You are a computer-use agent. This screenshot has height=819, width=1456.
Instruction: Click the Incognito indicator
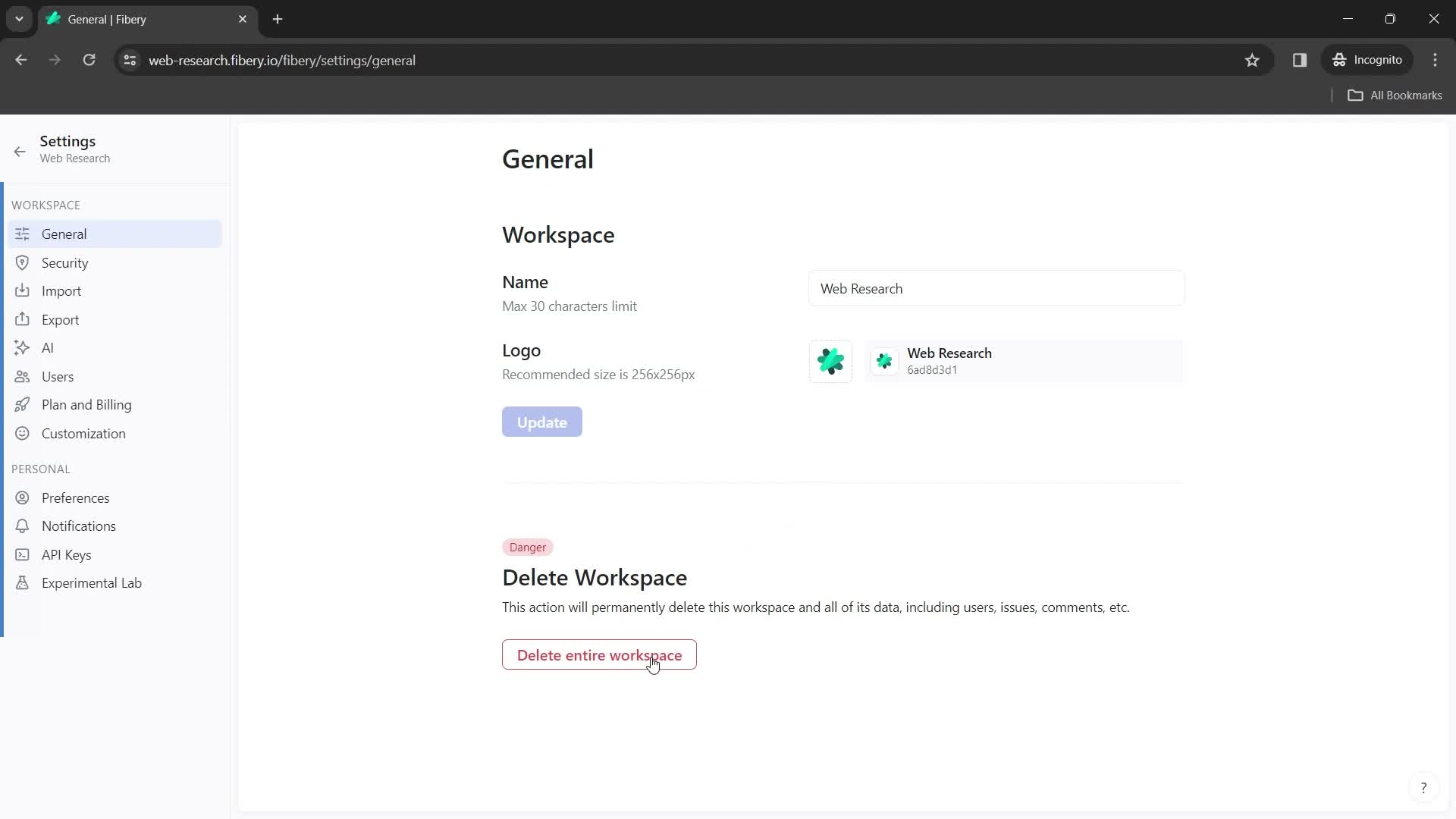coord(1367,60)
